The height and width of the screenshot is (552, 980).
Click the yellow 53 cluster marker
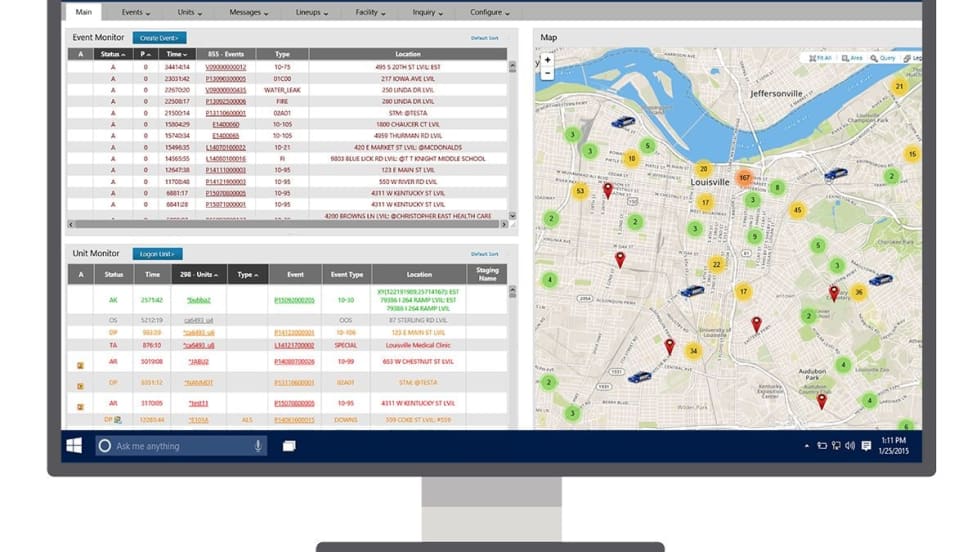coord(580,190)
